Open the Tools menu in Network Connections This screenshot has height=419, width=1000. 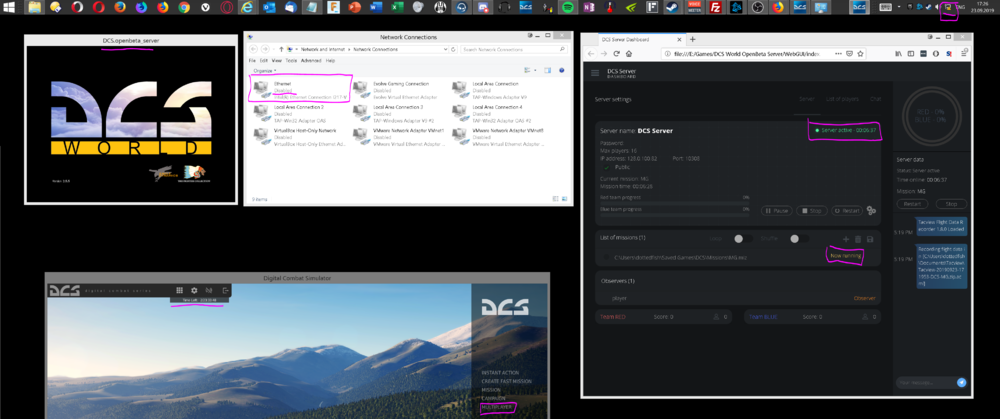click(x=291, y=61)
